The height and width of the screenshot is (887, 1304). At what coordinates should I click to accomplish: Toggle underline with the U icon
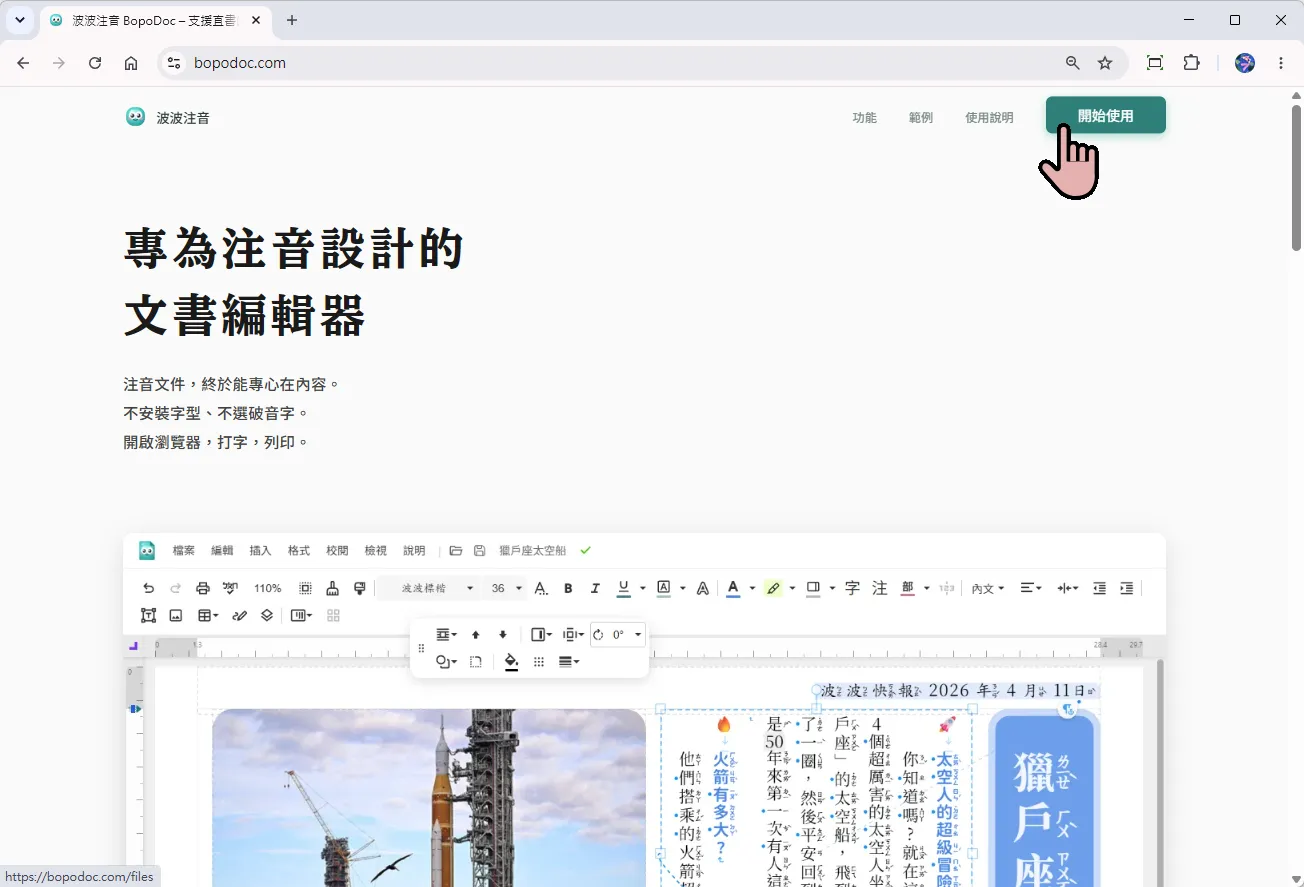click(x=624, y=588)
